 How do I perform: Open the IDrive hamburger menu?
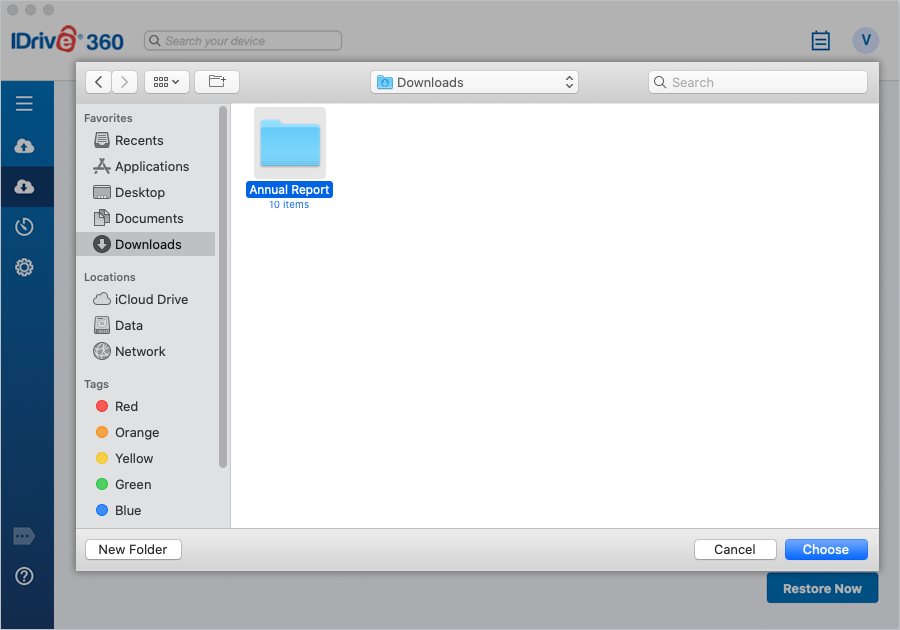[24, 104]
